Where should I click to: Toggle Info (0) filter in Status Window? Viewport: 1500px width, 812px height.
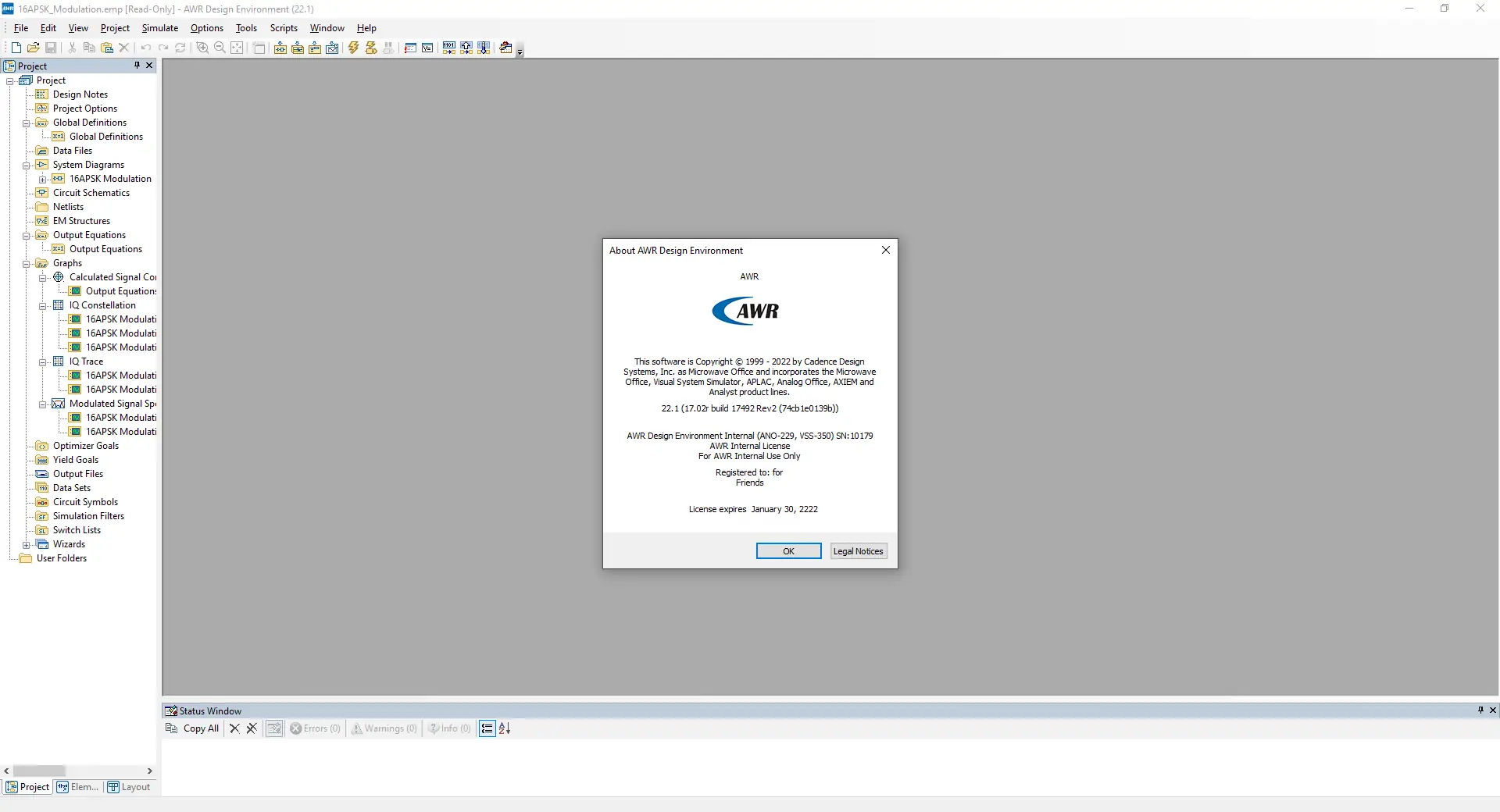(450, 728)
